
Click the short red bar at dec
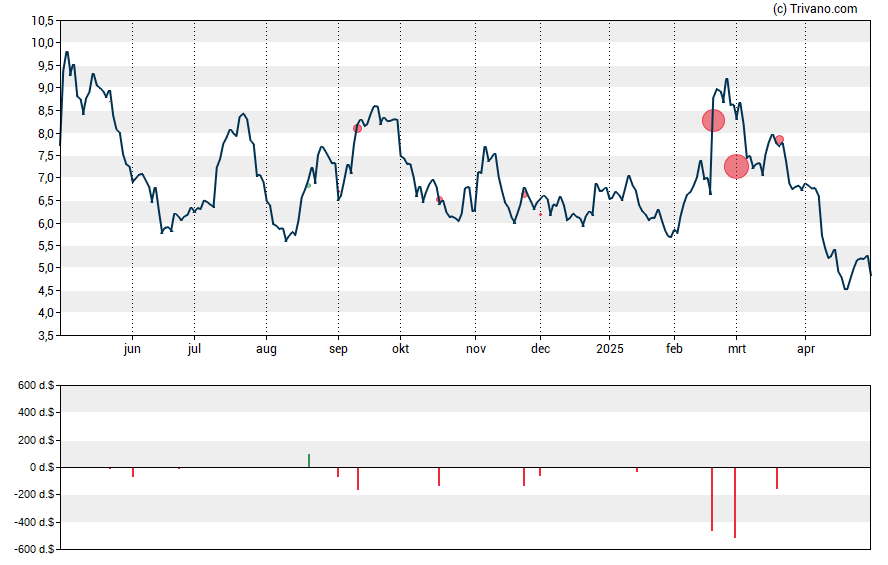click(x=540, y=472)
